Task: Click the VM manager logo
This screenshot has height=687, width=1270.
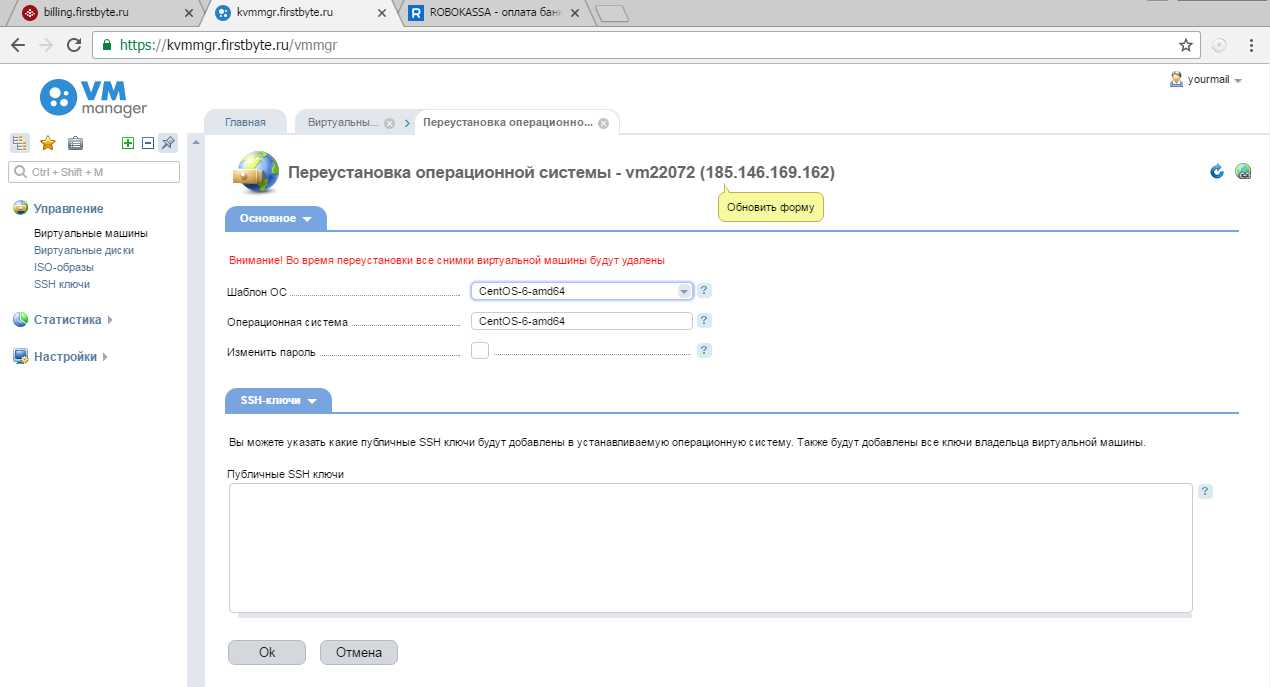Action: coord(93,98)
